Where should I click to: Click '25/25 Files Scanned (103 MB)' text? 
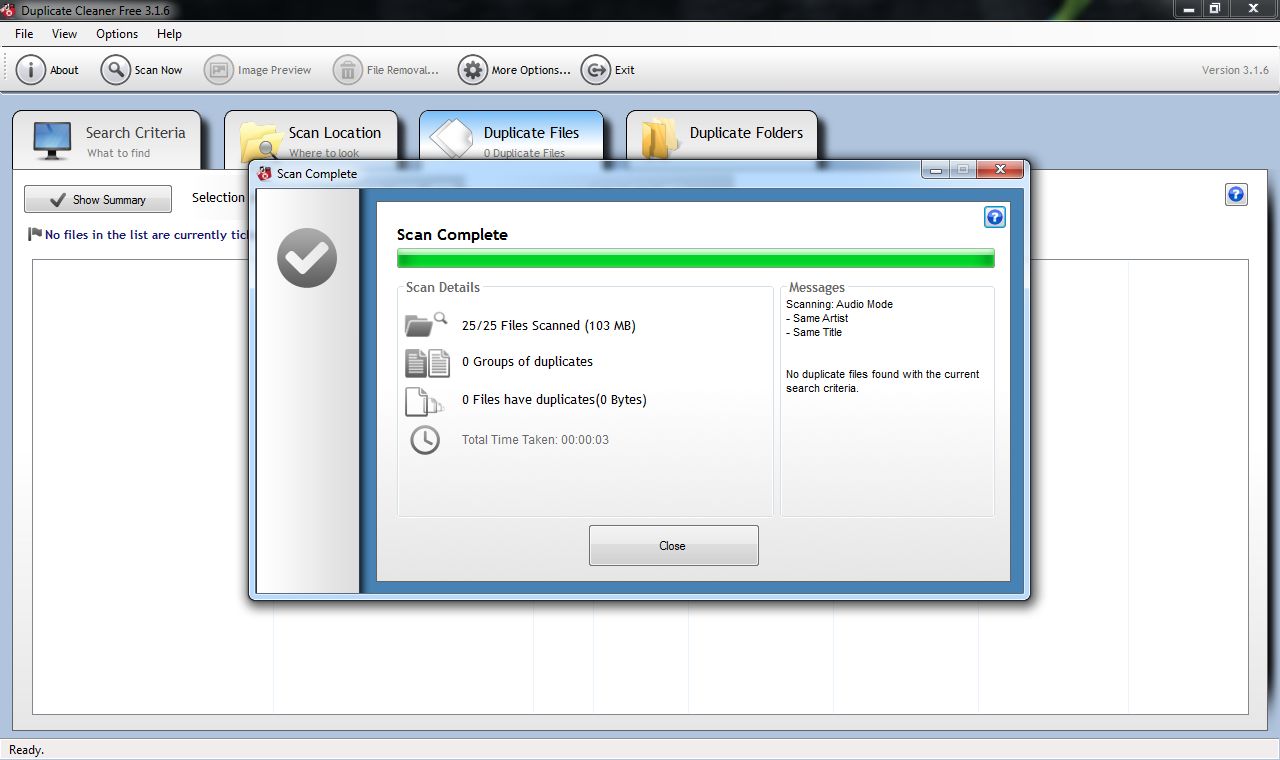tap(549, 325)
